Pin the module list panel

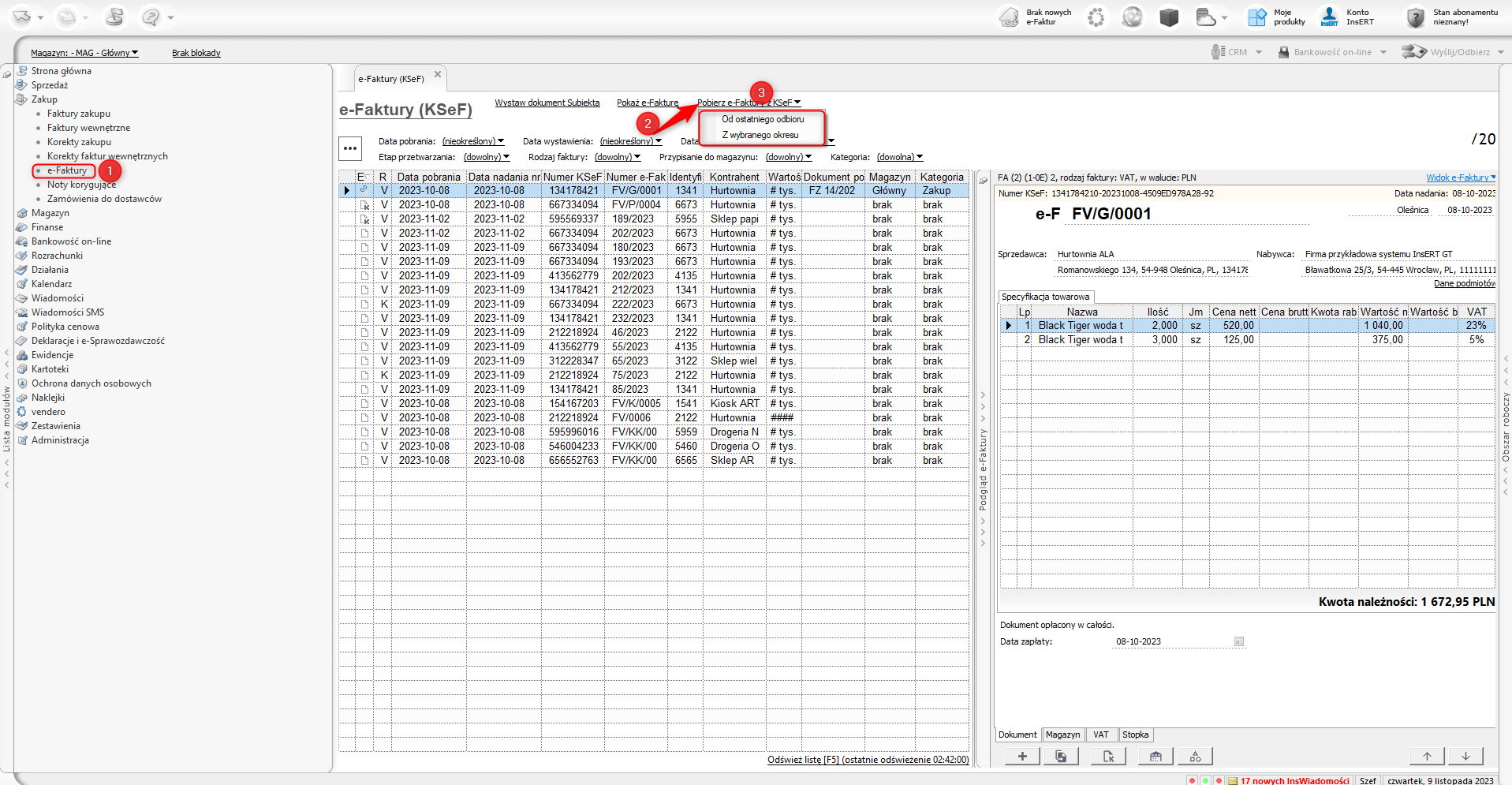pos(7,74)
